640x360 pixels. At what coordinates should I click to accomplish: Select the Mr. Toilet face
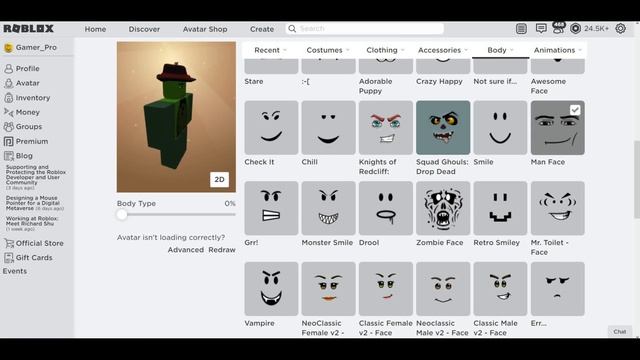558,208
